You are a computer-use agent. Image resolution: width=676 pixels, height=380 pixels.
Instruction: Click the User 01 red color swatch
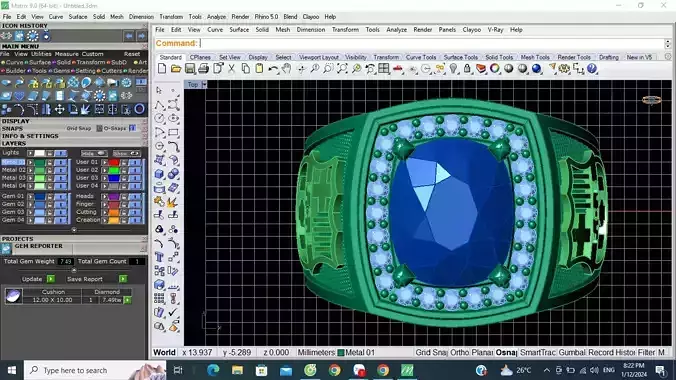pyautogui.click(x=114, y=163)
